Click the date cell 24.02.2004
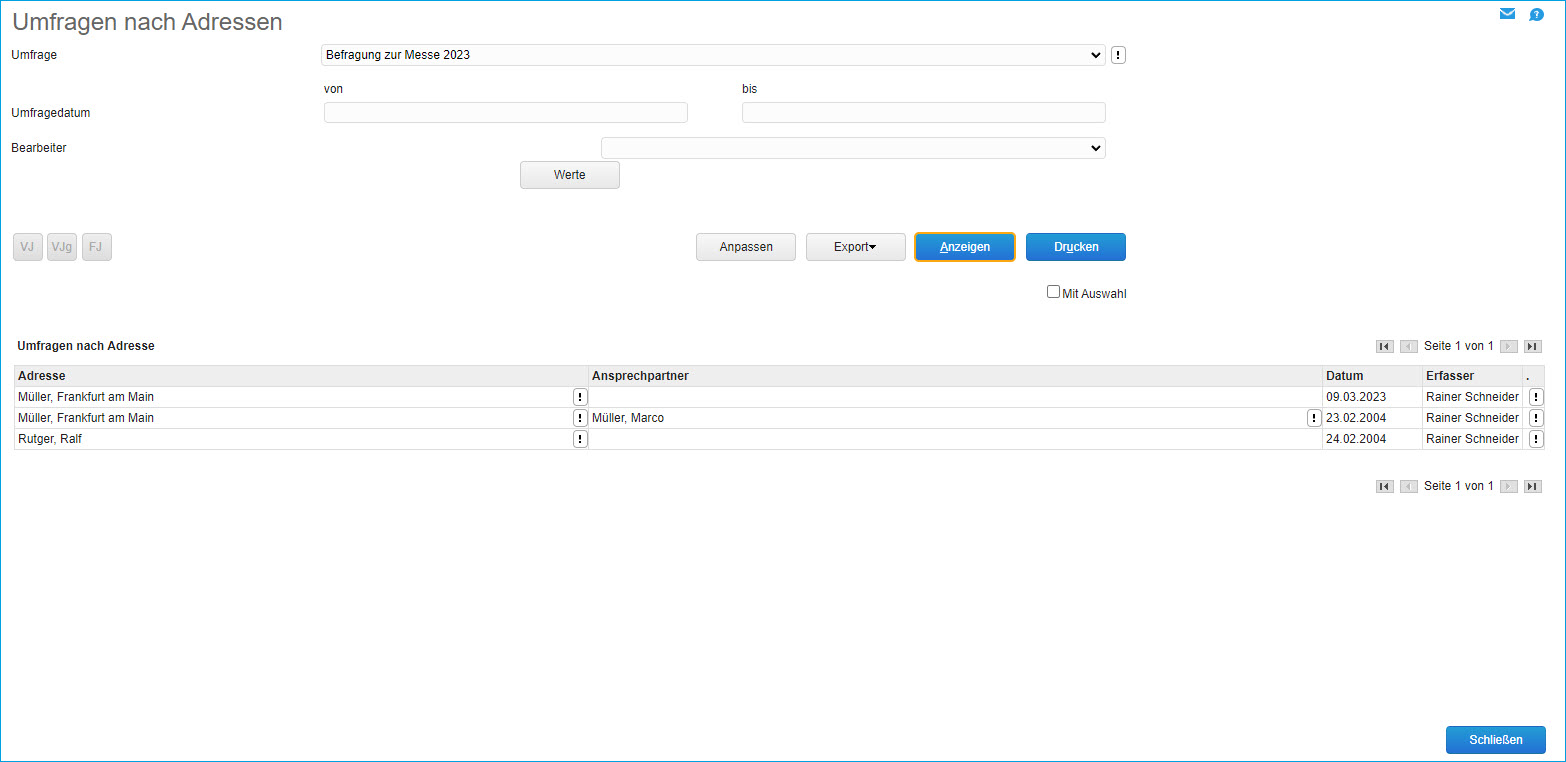This screenshot has height=762, width=1566. (1373, 439)
